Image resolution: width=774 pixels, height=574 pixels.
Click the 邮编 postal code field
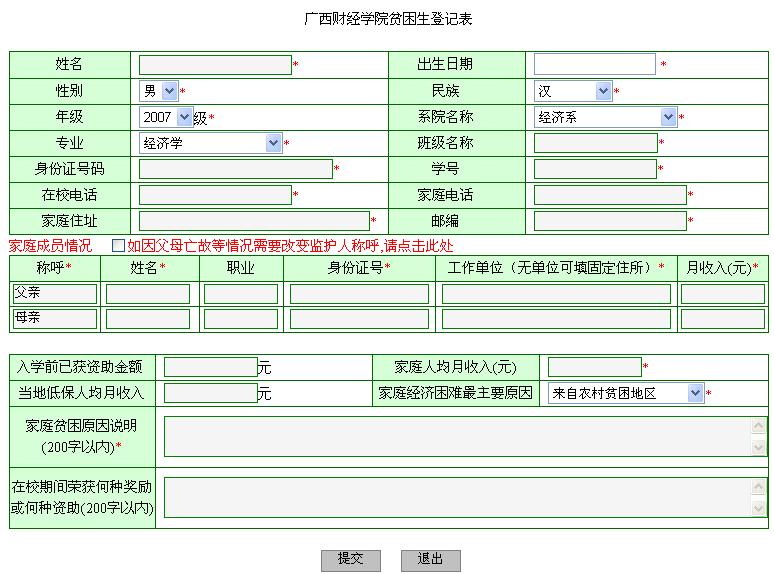tap(610, 221)
